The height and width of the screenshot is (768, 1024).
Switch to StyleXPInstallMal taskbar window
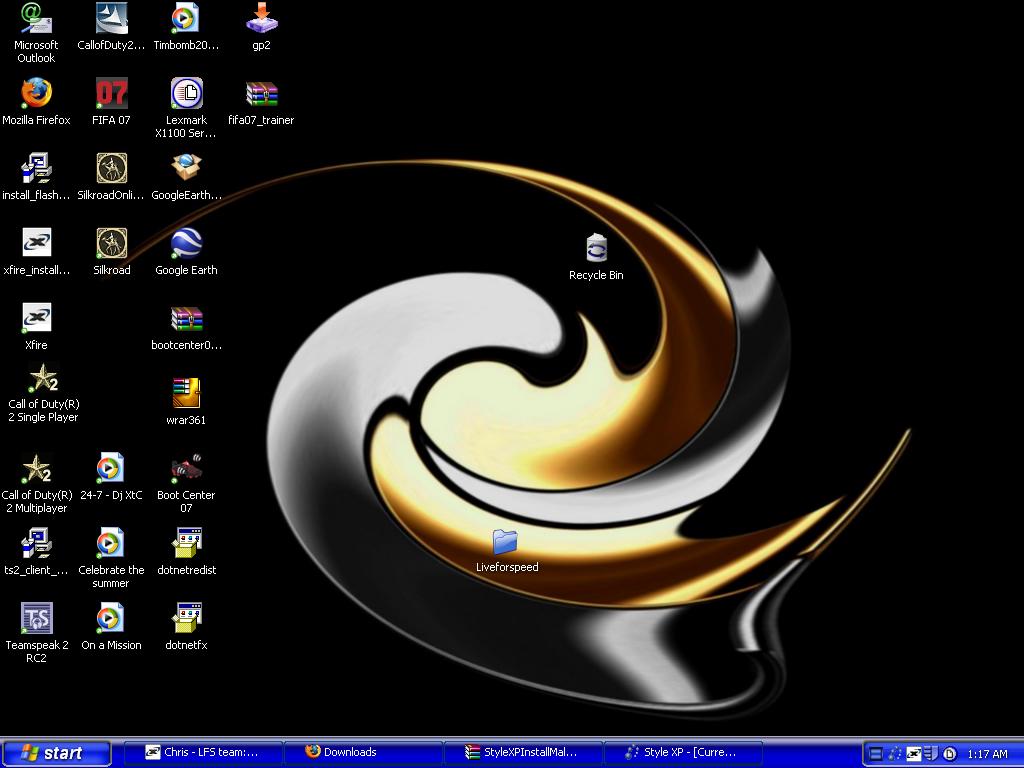[524, 752]
